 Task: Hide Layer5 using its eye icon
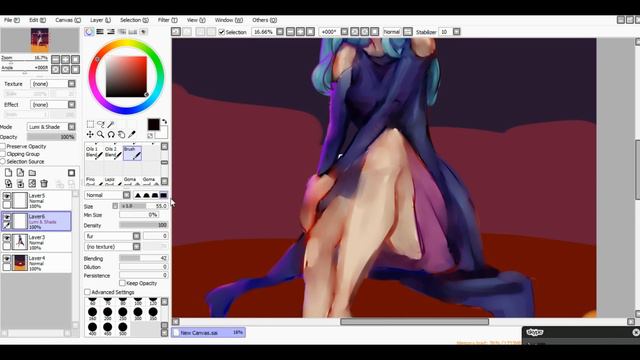tap(7, 196)
